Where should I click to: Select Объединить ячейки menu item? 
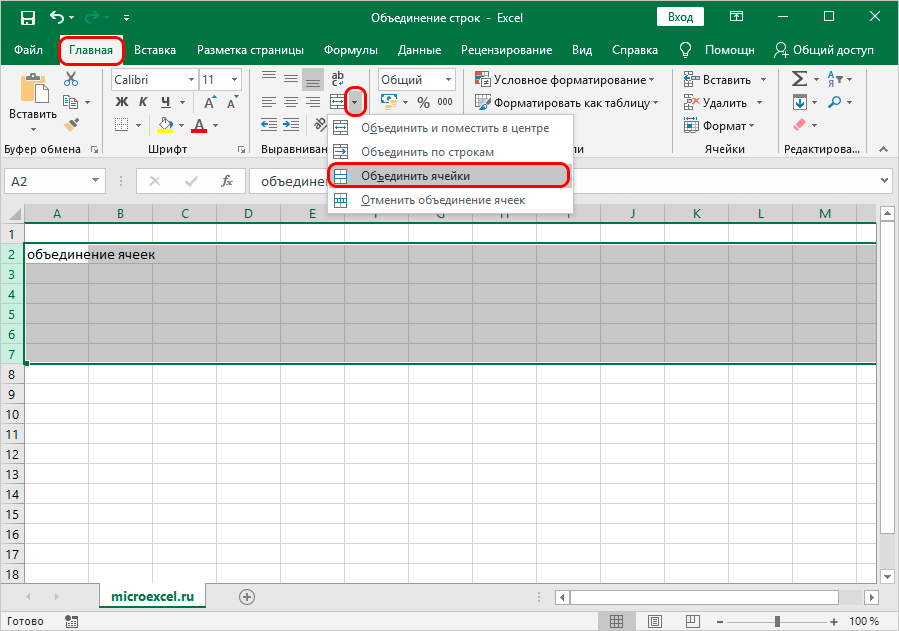450,176
